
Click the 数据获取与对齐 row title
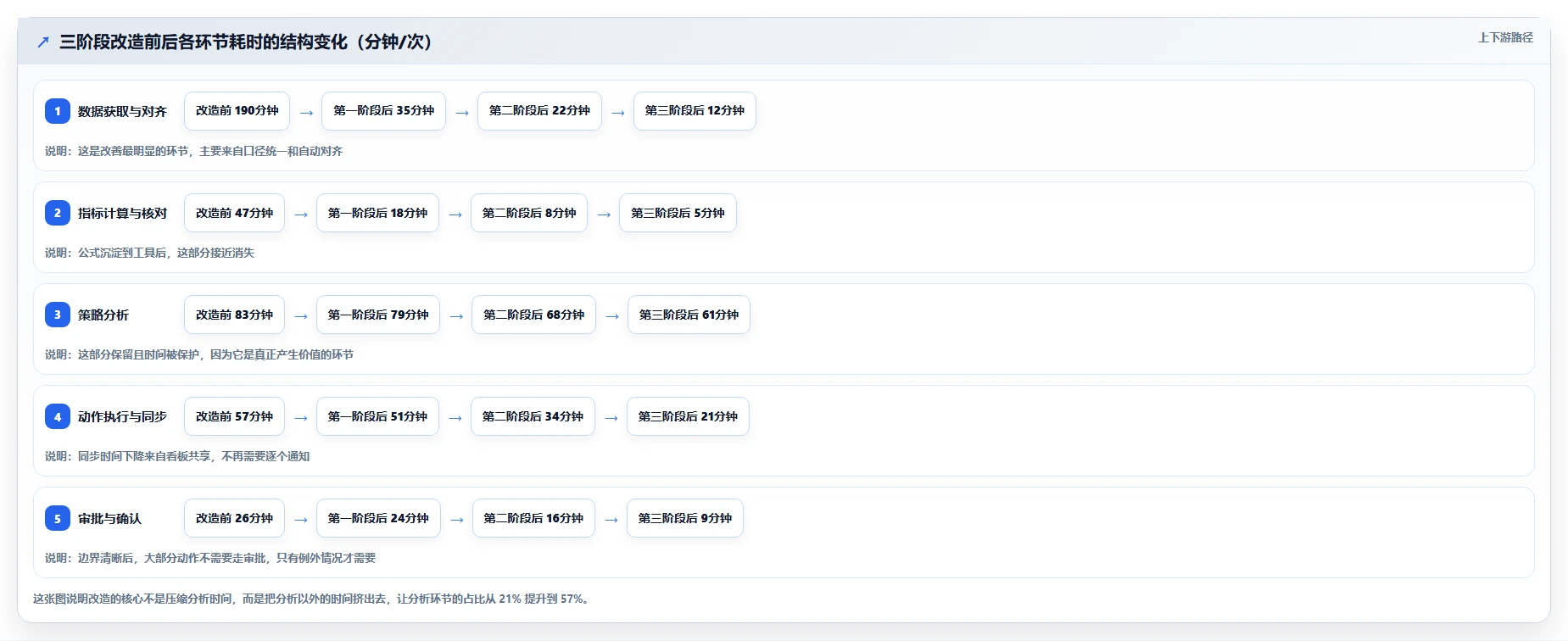122,111
